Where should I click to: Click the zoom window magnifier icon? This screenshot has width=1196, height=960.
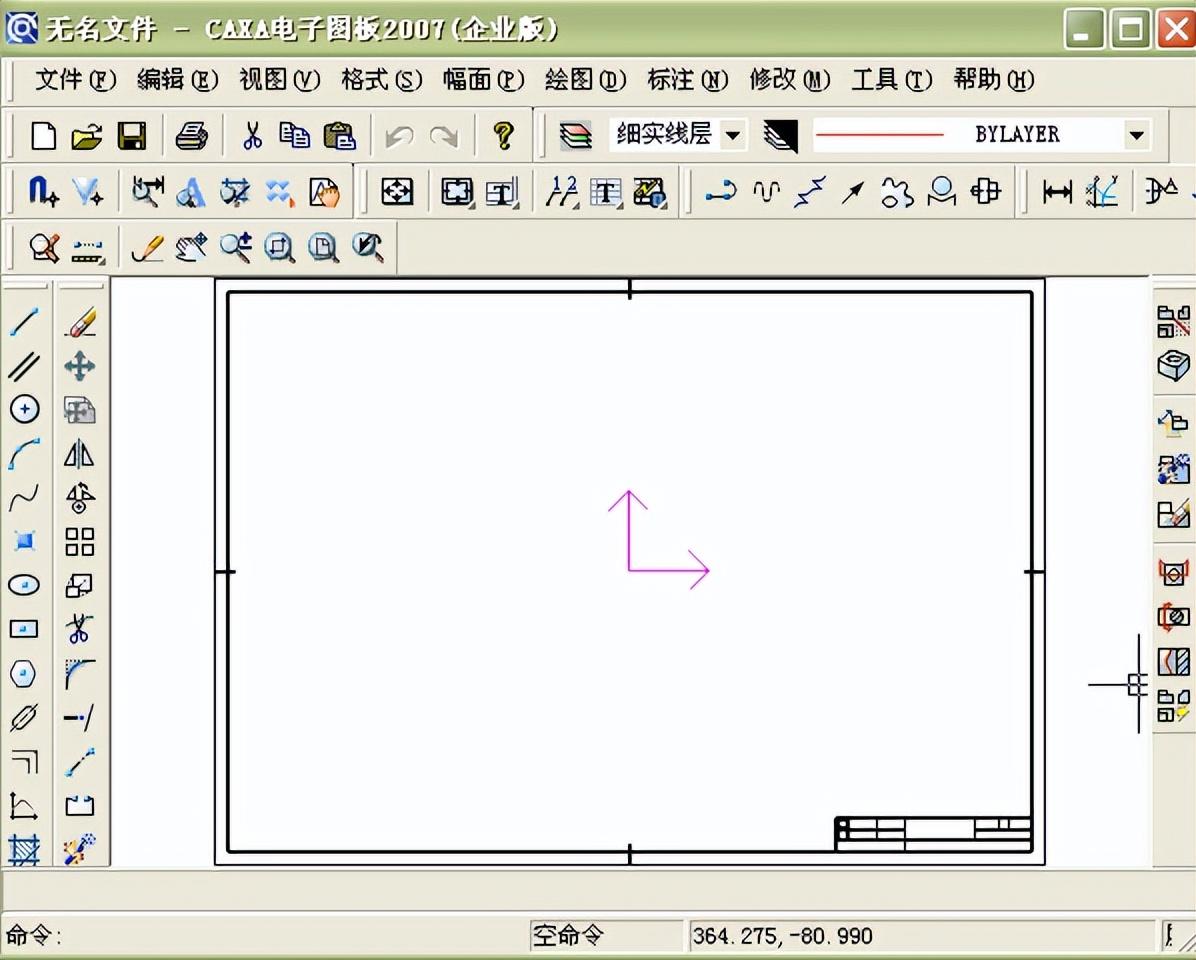click(x=279, y=248)
